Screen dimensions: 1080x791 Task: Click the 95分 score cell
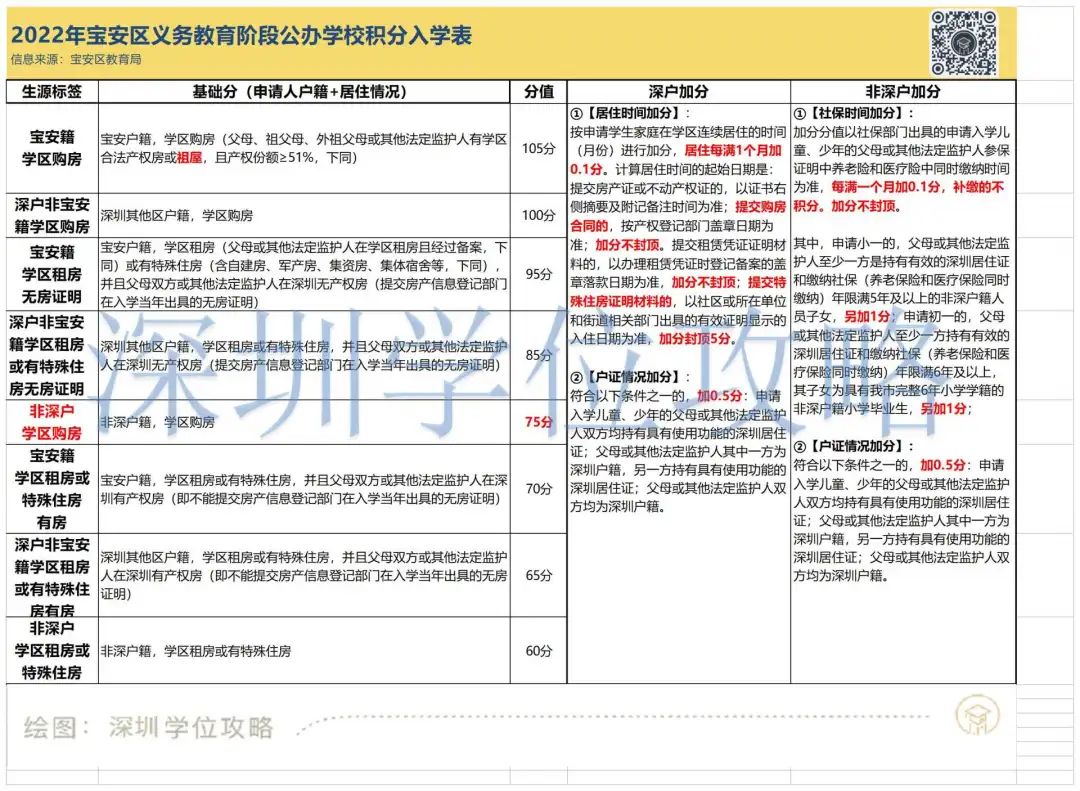pyautogui.click(x=539, y=274)
